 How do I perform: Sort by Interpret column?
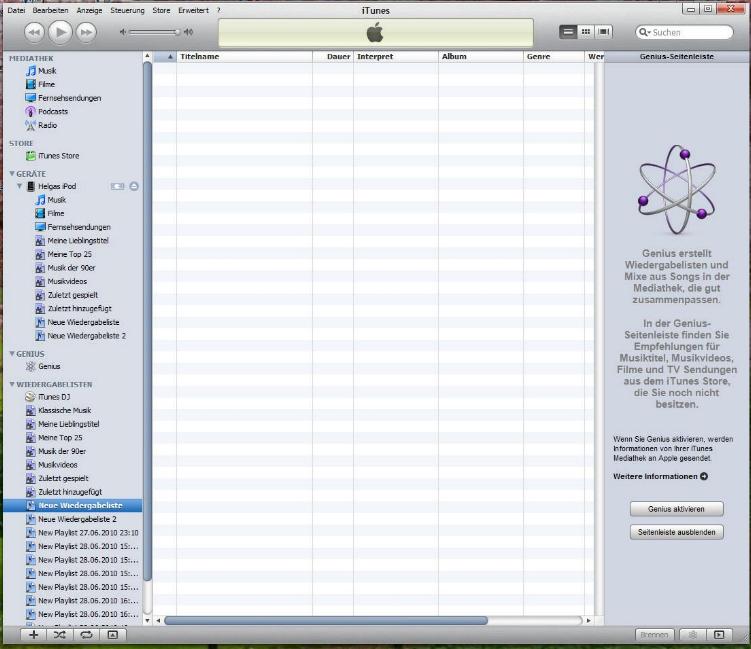click(x=396, y=57)
